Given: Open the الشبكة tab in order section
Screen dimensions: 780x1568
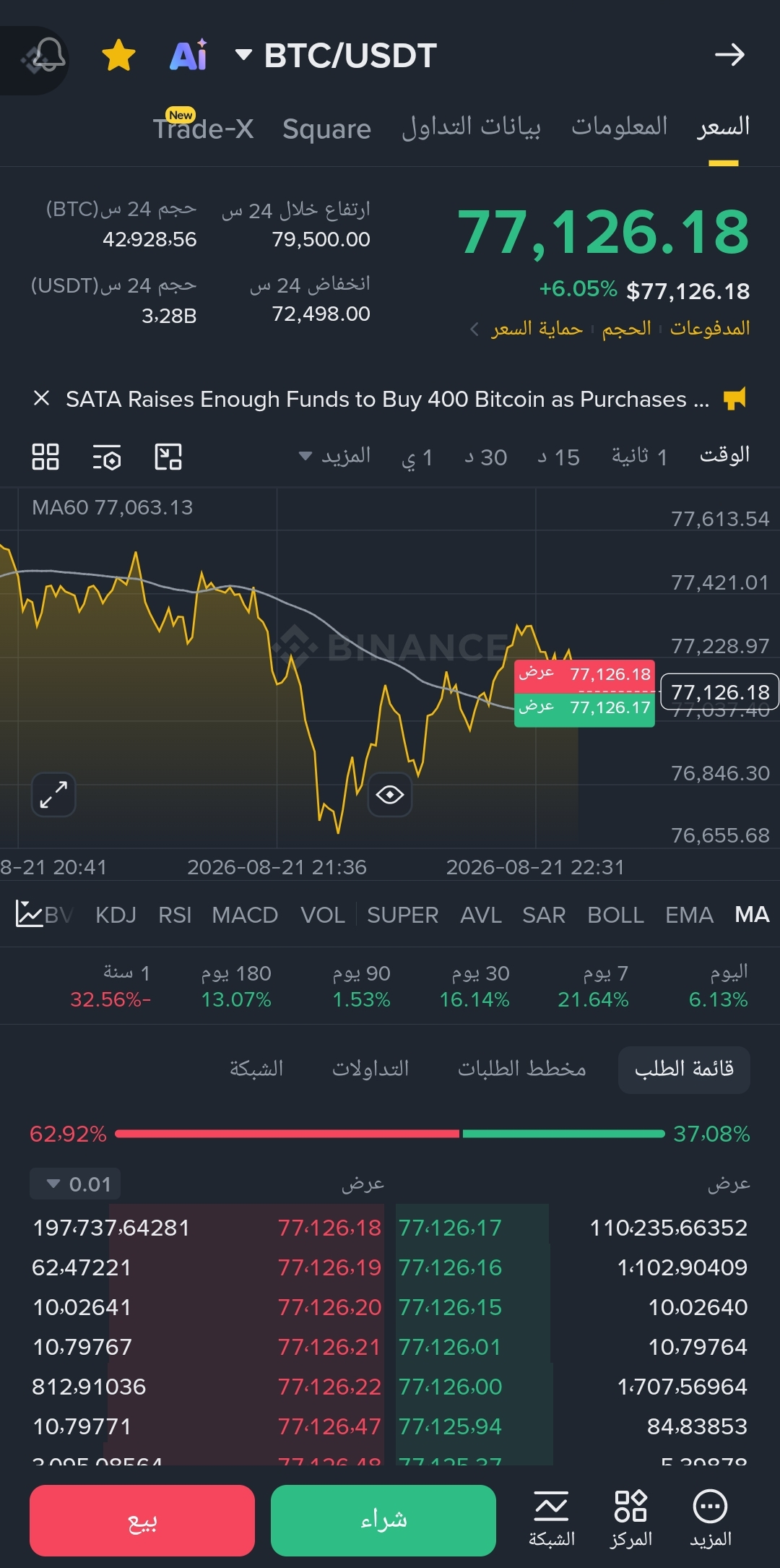Looking at the screenshot, I should 256,1069.
